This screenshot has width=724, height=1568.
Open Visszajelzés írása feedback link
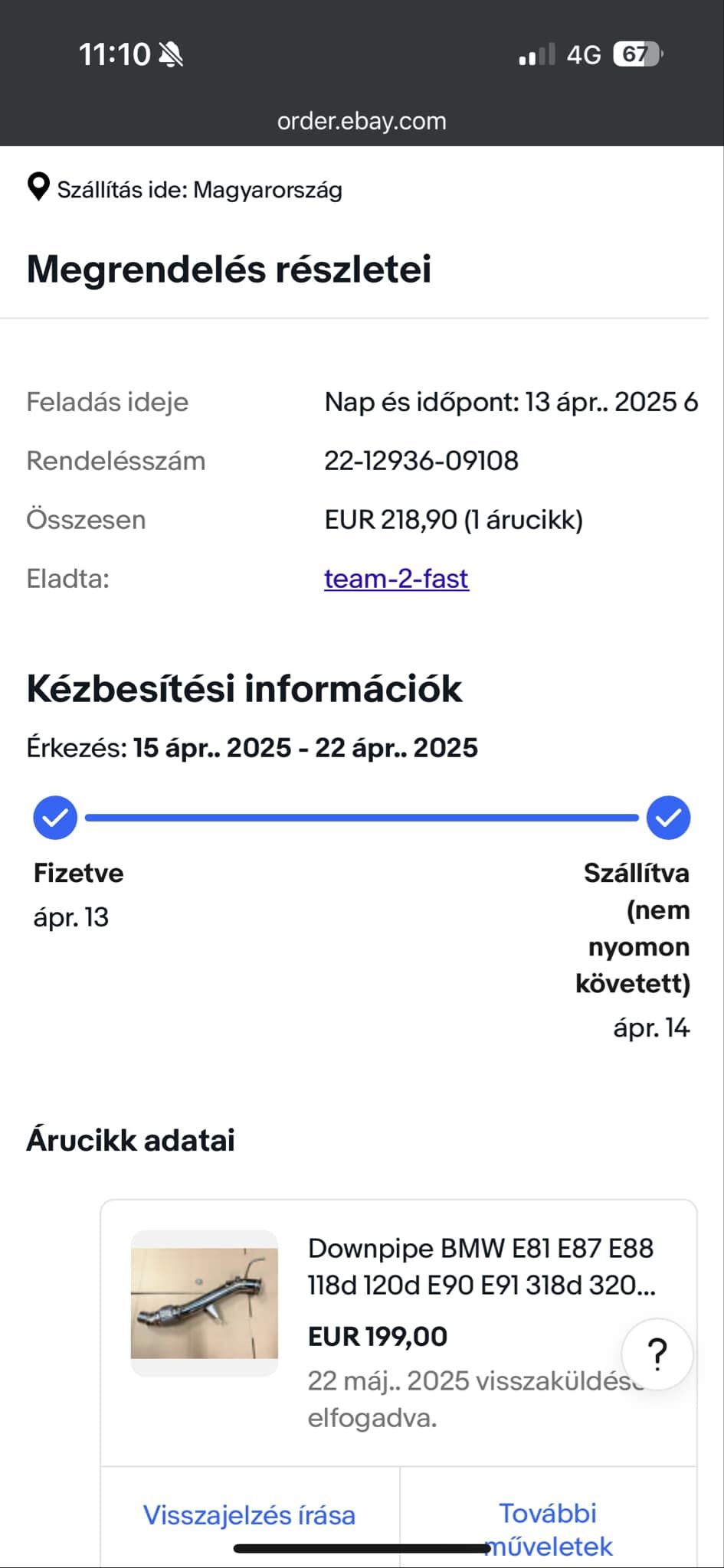[249, 1515]
